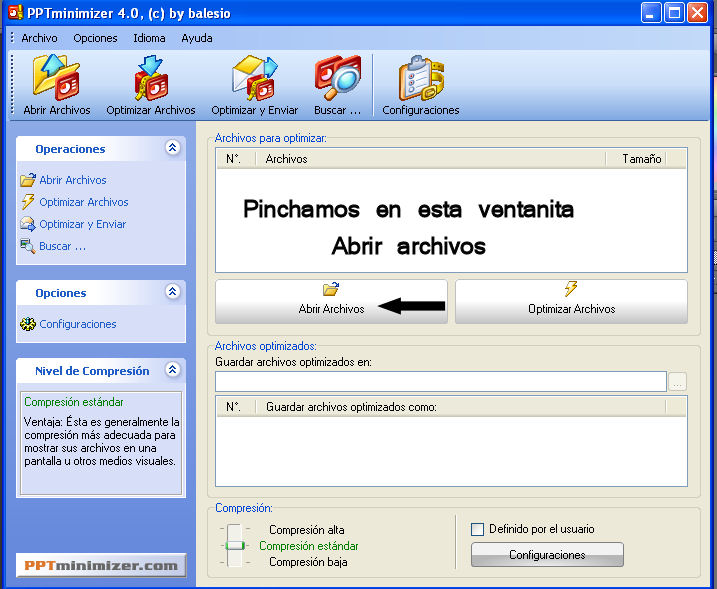
Task: Click lightning icon beside sidebar Optimizar Archivos
Action: (x=28, y=202)
